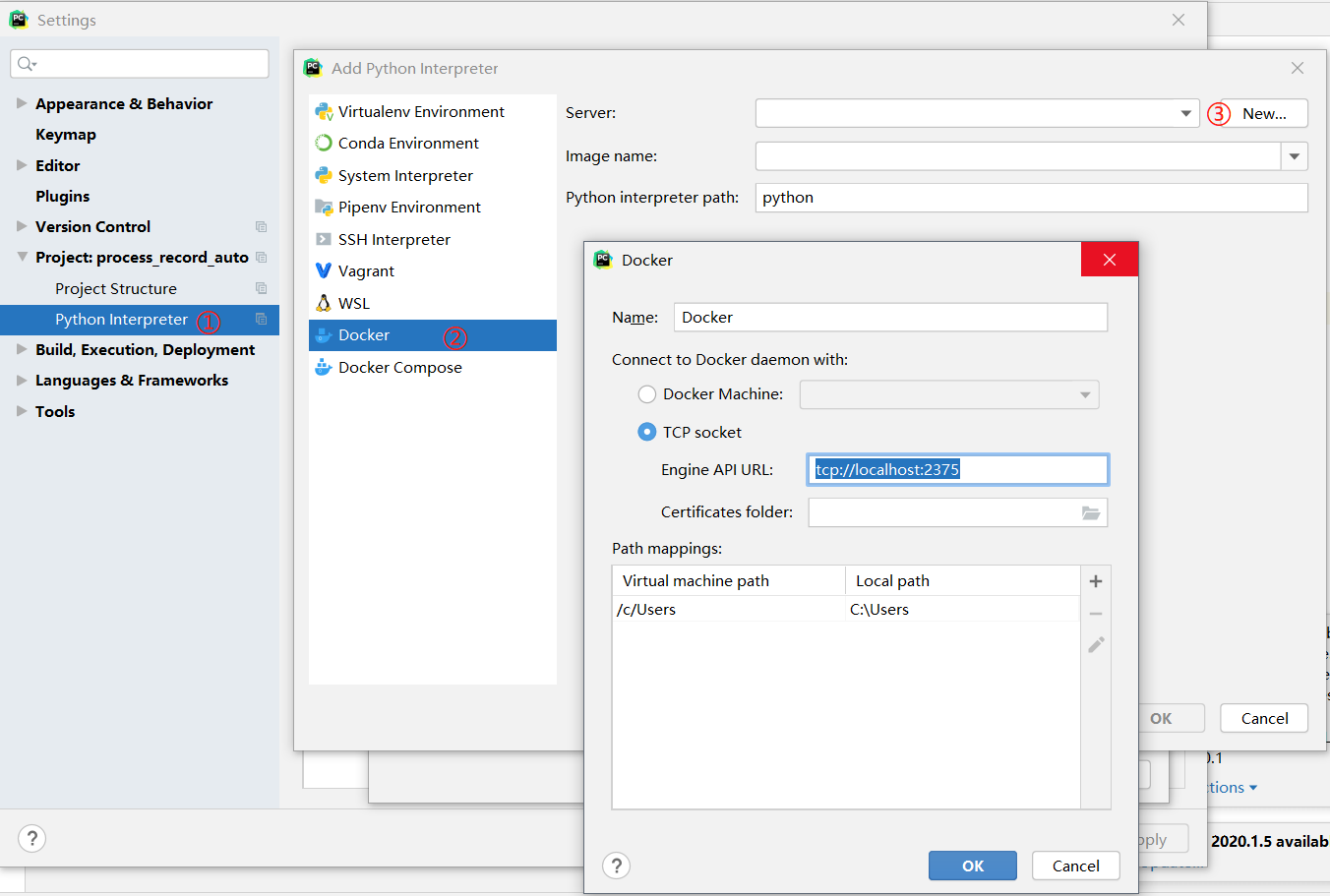1330x896 pixels.
Task: Select the Docker Machine radio button
Action: coord(647,394)
